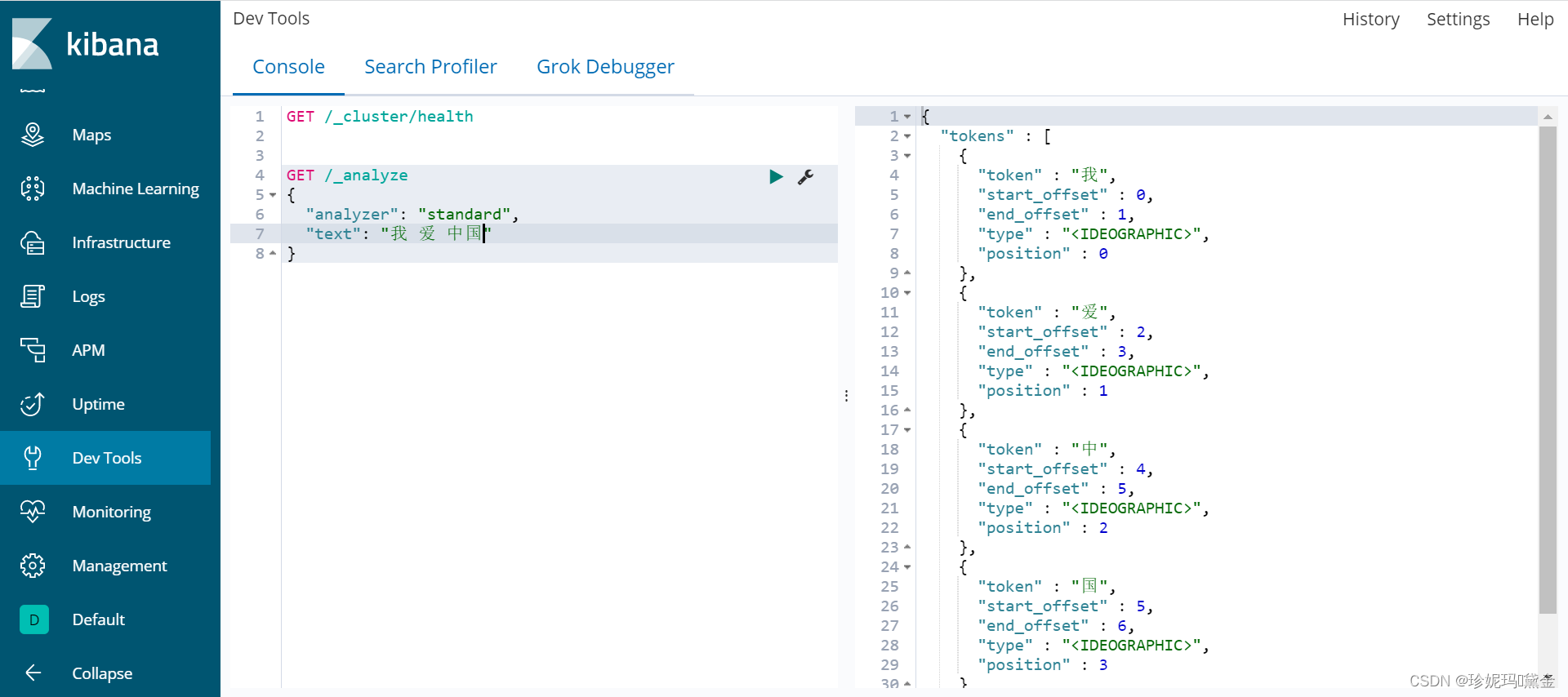
Task: Collapse response root object at line 1
Action: 907,117
